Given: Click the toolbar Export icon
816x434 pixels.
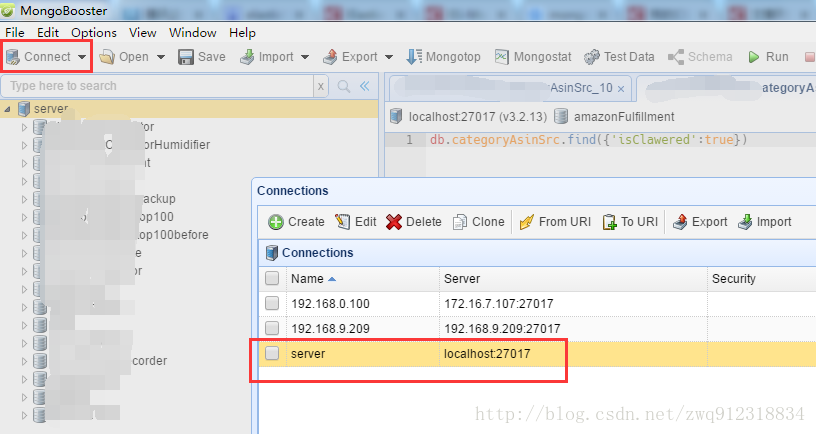Looking at the screenshot, I should (x=330, y=57).
